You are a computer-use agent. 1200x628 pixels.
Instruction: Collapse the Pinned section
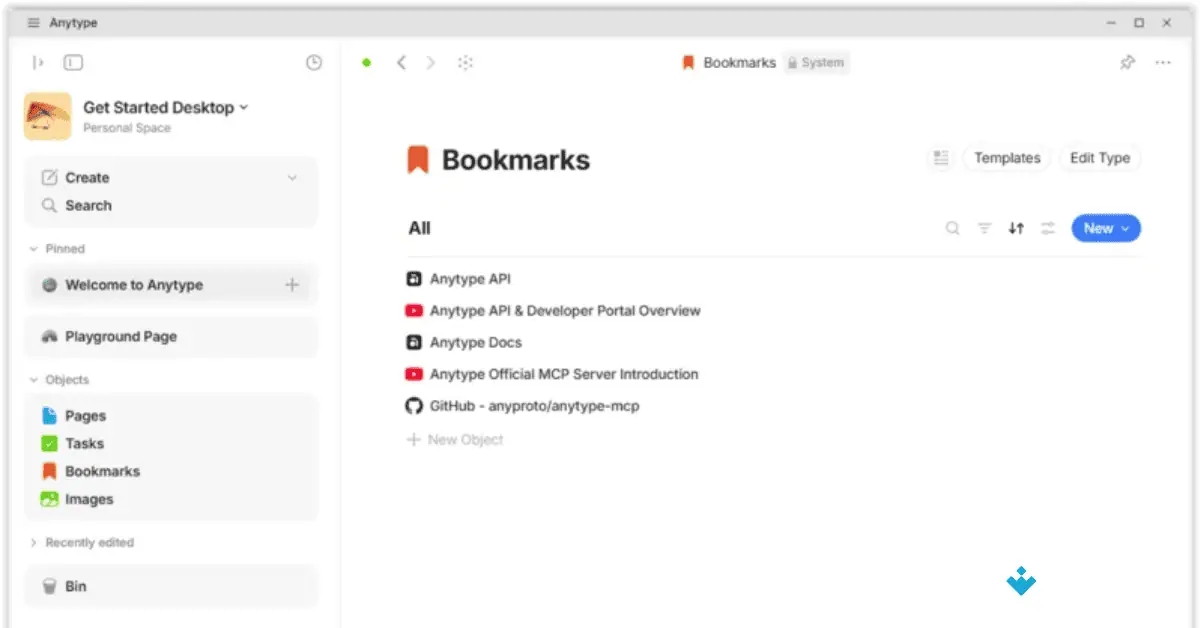coord(33,249)
